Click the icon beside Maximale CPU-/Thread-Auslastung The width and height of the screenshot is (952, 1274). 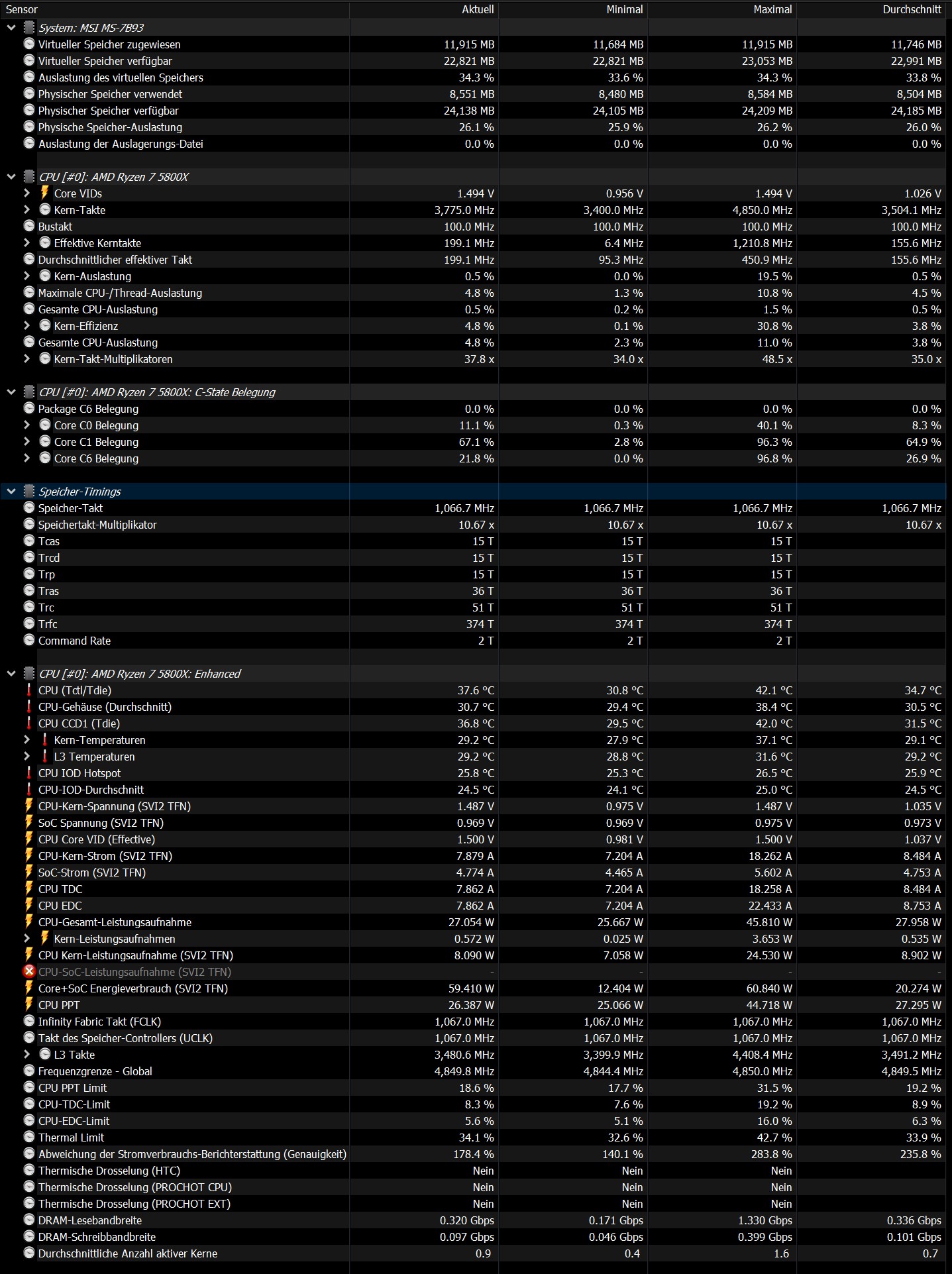pos(29,292)
